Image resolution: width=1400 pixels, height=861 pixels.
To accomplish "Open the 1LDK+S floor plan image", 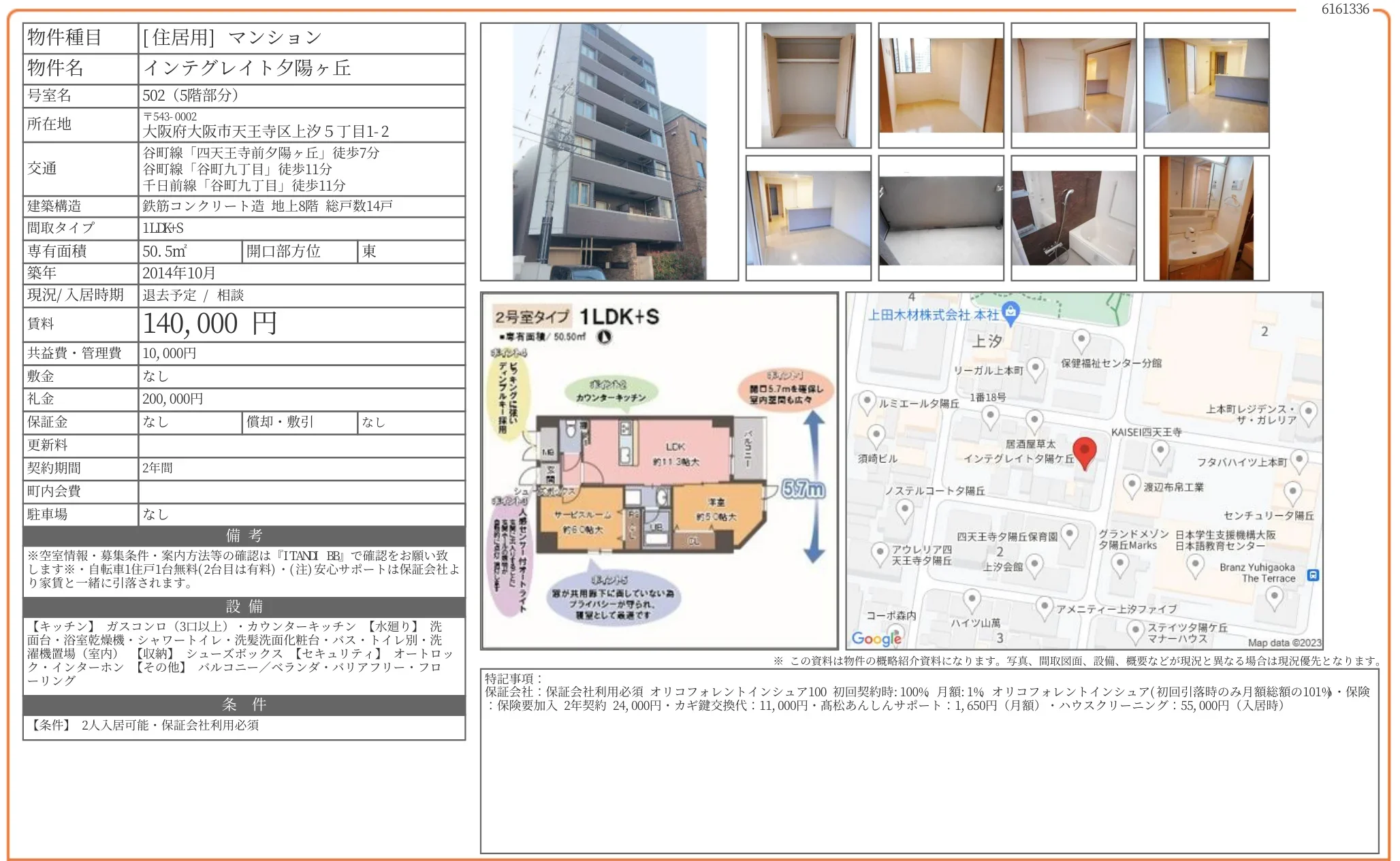I will point(659,471).
